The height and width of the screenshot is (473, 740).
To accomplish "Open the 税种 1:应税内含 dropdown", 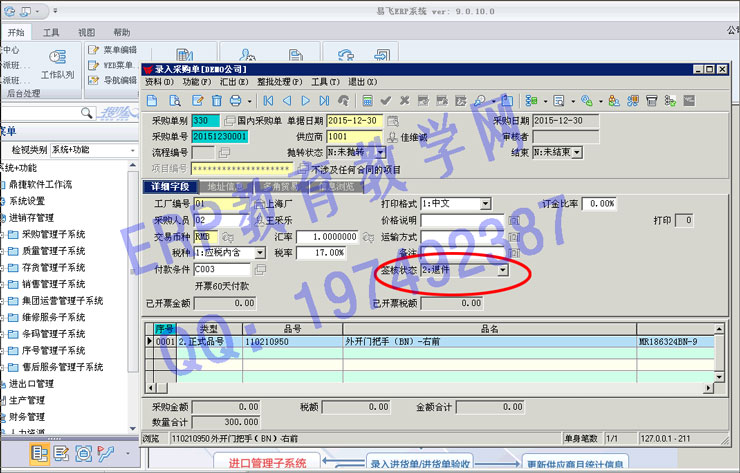I will [260, 253].
